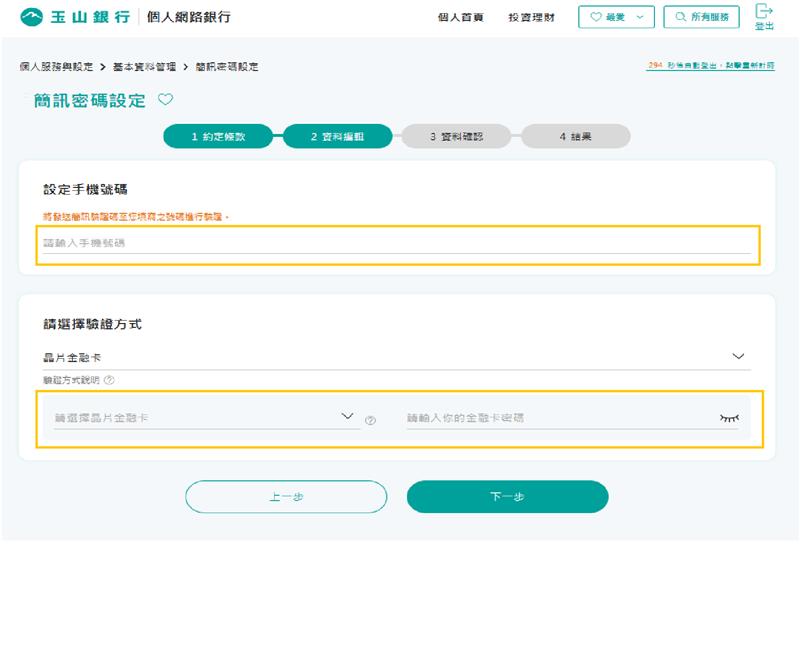
Task: Select step 1 約定條款 tab
Action: [x=218, y=136]
